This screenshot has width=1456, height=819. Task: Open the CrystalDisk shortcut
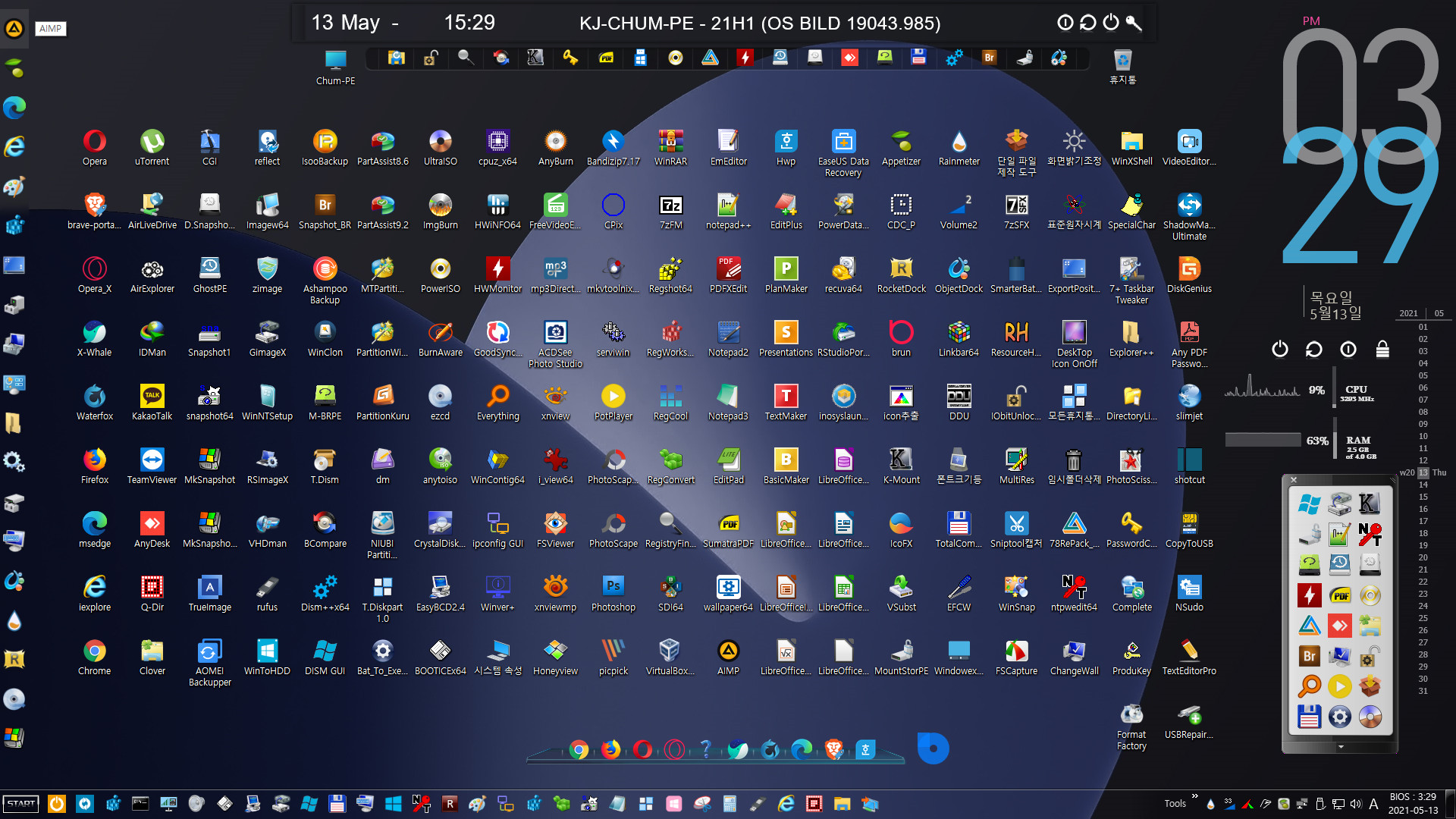(x=441, y=529)
